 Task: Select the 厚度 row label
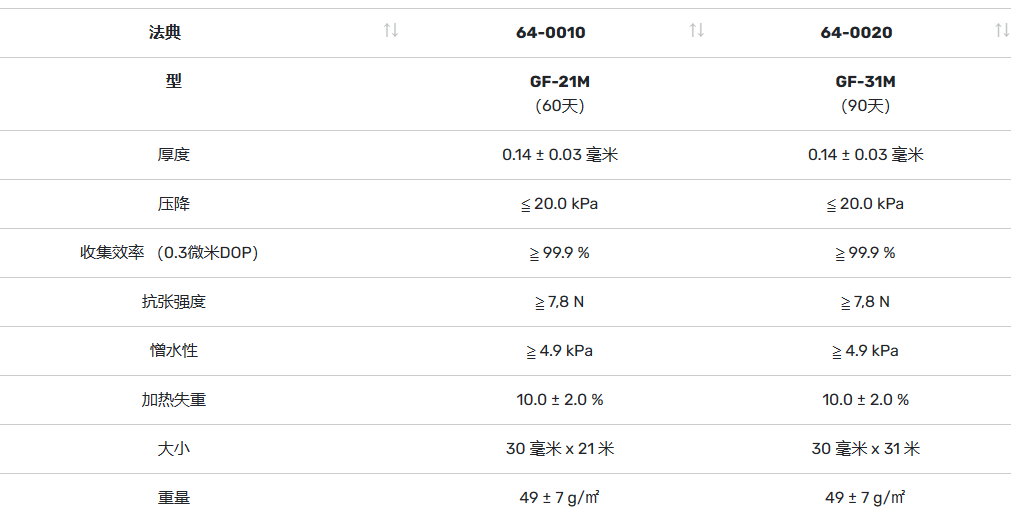click(173, 155)
